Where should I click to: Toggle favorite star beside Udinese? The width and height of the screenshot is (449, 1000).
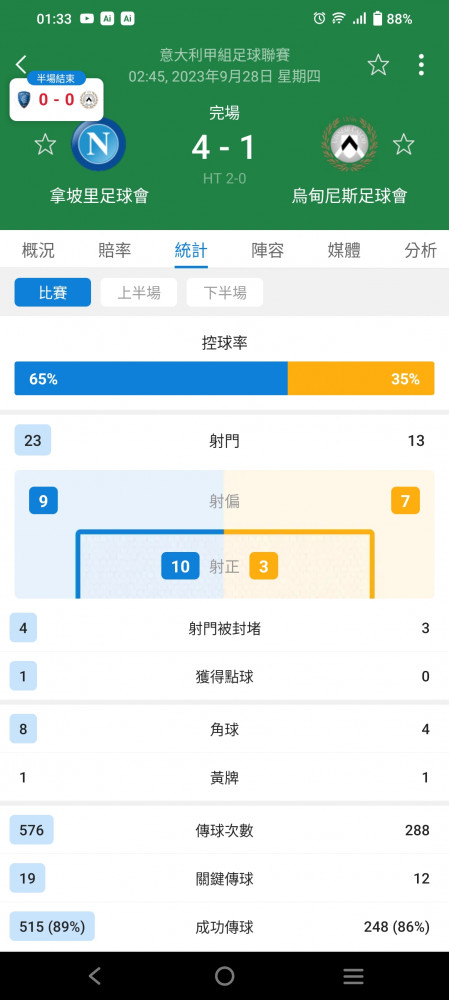[403, 144]
